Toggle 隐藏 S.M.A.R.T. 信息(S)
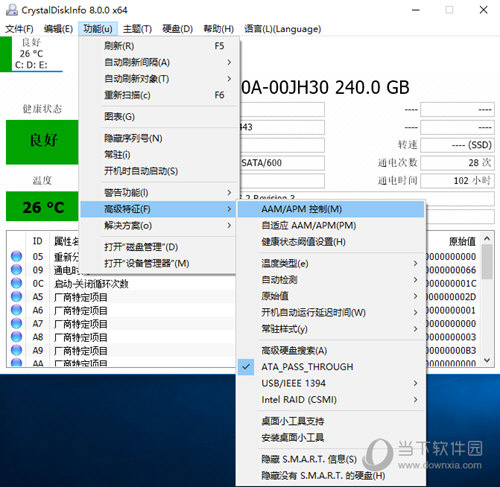The image size is (500, 487). (x=331, y=459)
